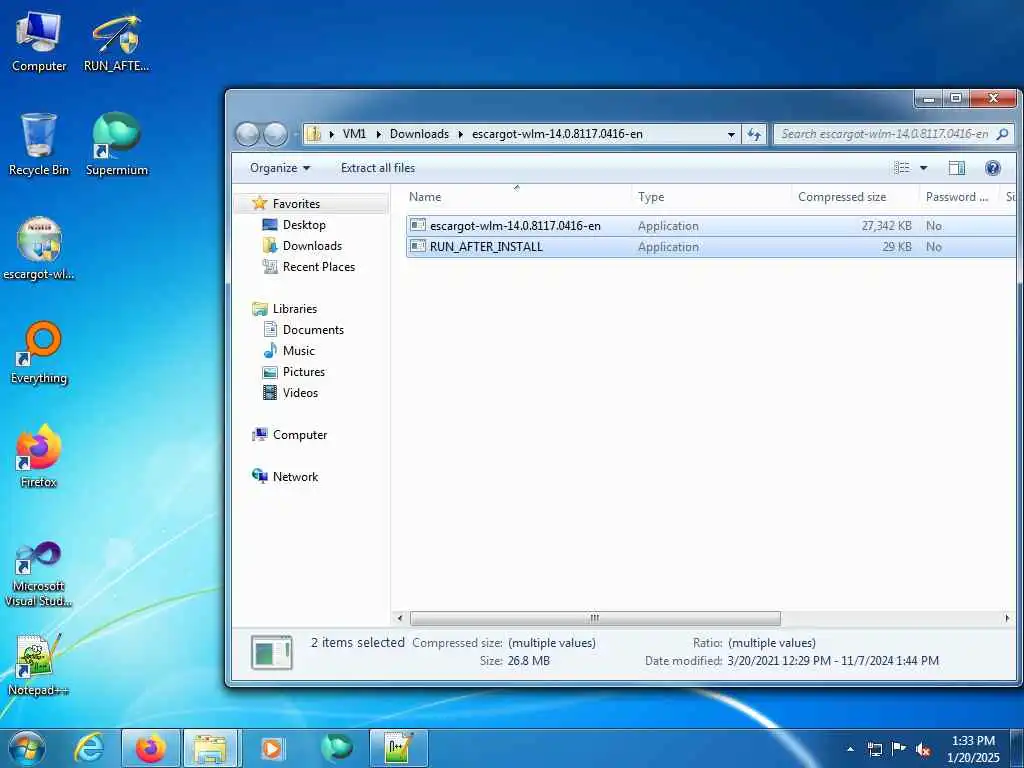Refresh the folder view

click(754, 134)
